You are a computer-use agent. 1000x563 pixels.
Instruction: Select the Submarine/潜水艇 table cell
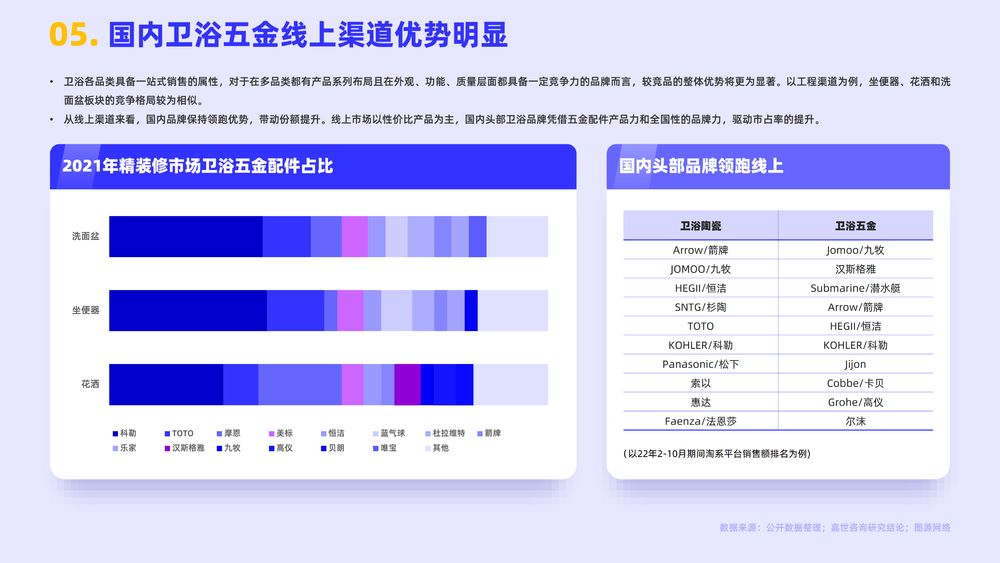tap(855, 288)
